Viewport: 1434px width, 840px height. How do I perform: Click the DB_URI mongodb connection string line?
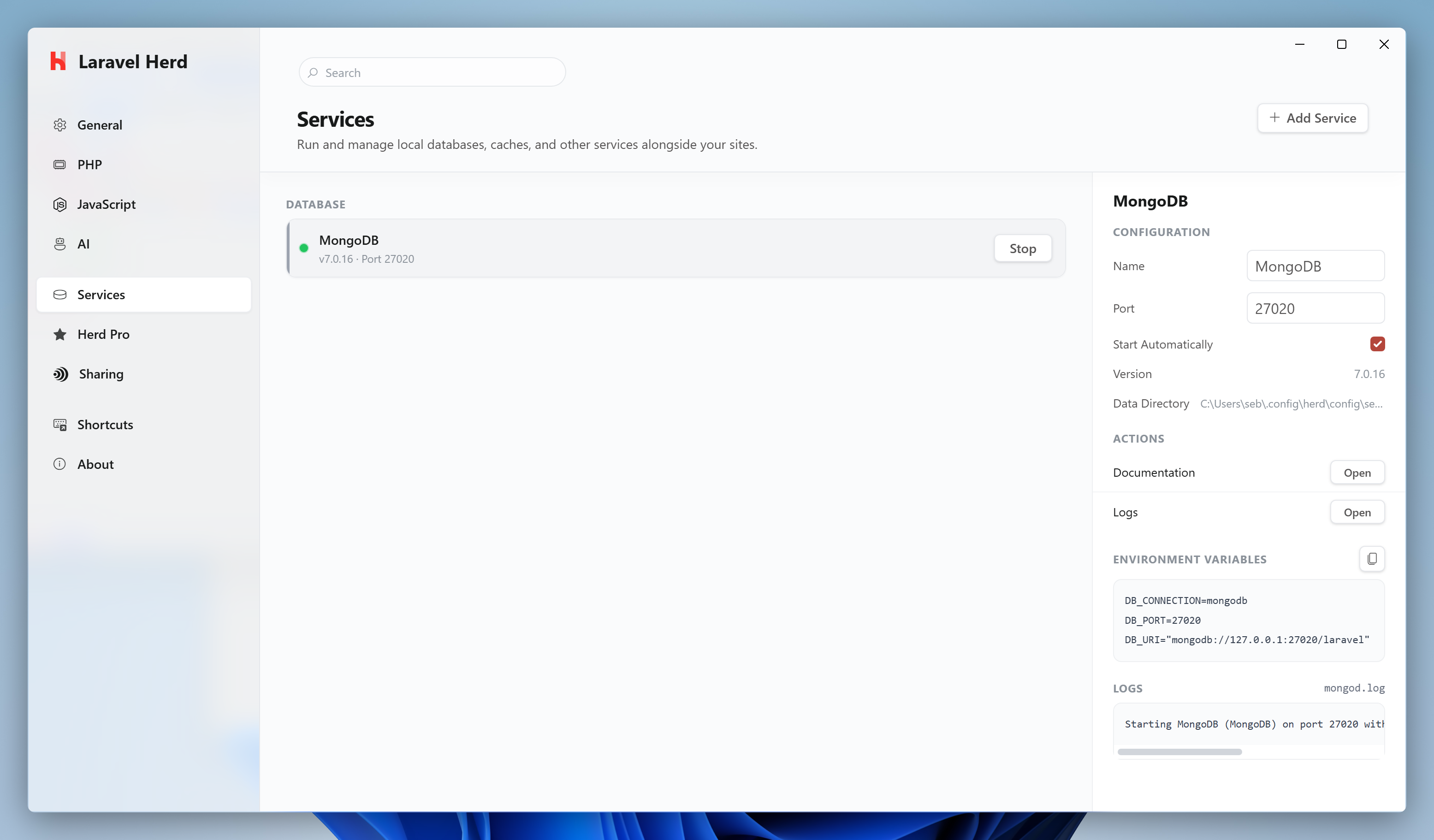[1247, 639]
